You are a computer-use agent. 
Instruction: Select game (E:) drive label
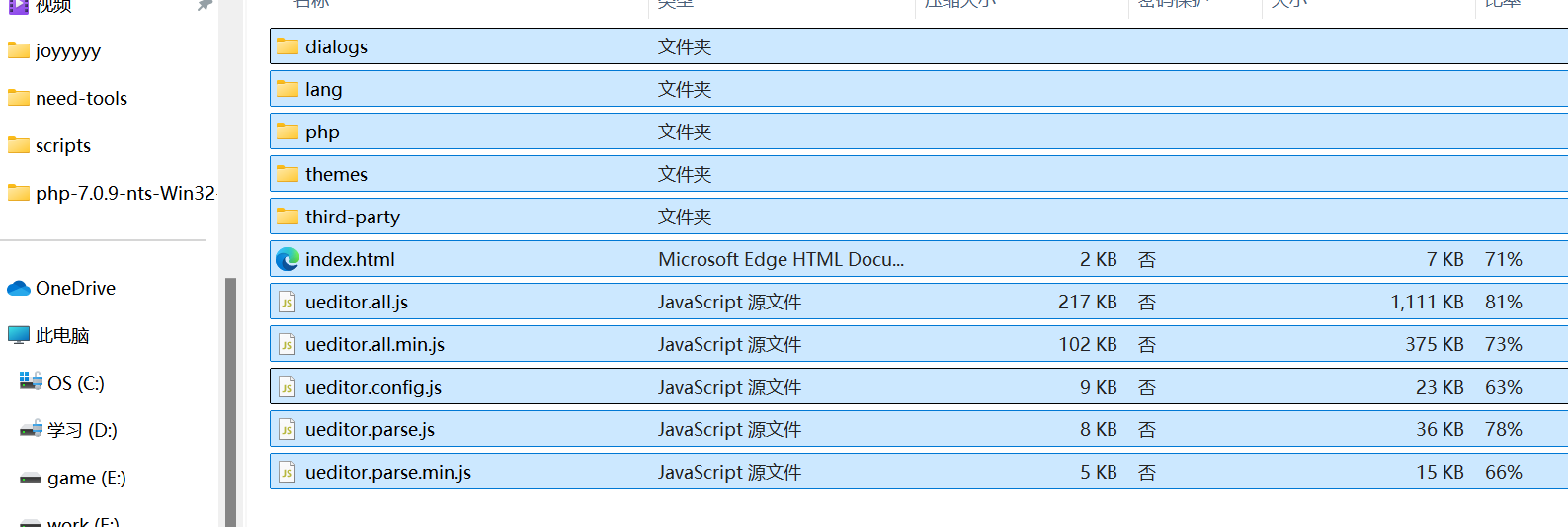pos(87,478)
